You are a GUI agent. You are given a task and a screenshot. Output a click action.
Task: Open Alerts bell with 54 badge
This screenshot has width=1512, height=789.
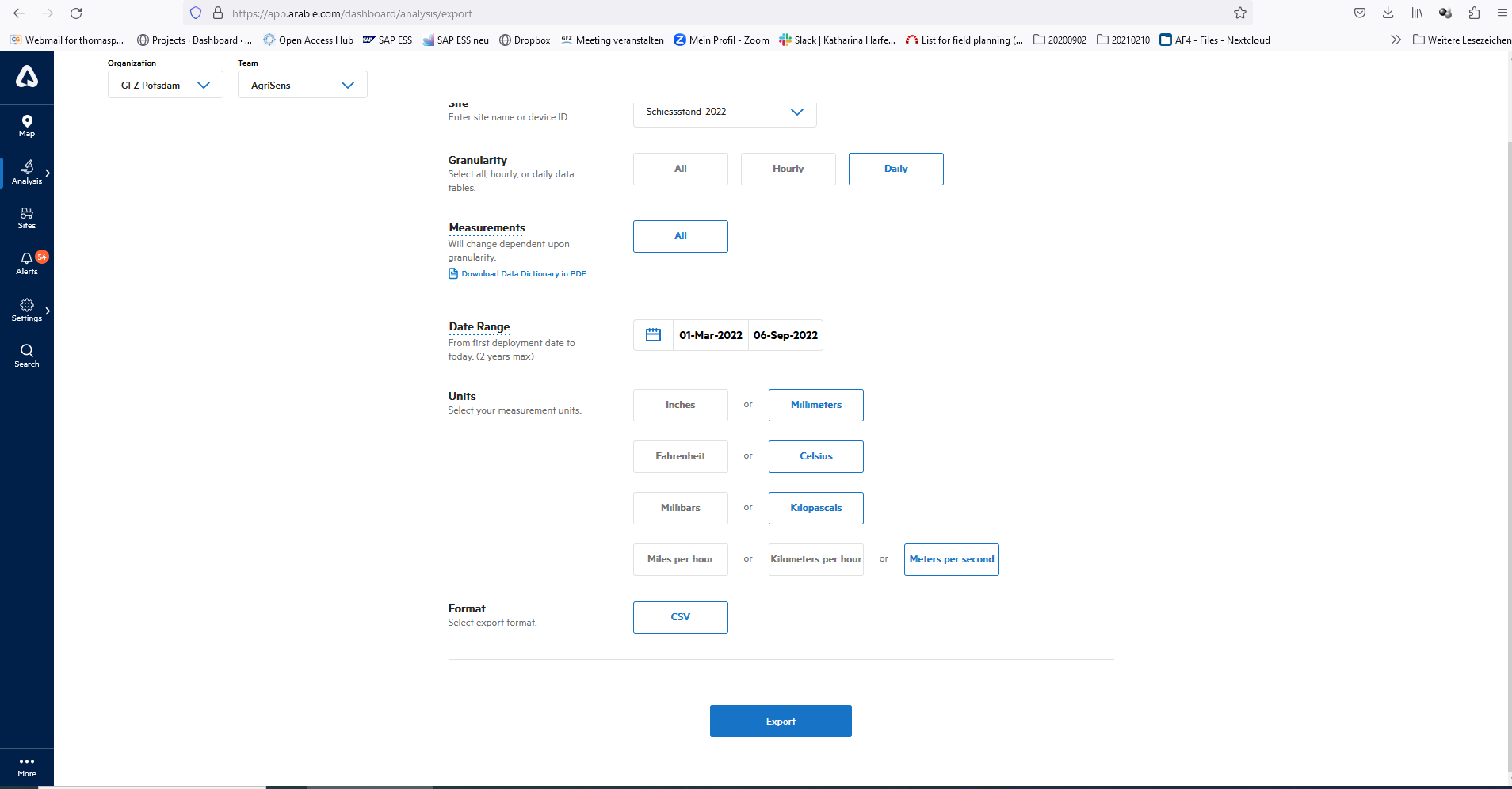click(27, 263)
